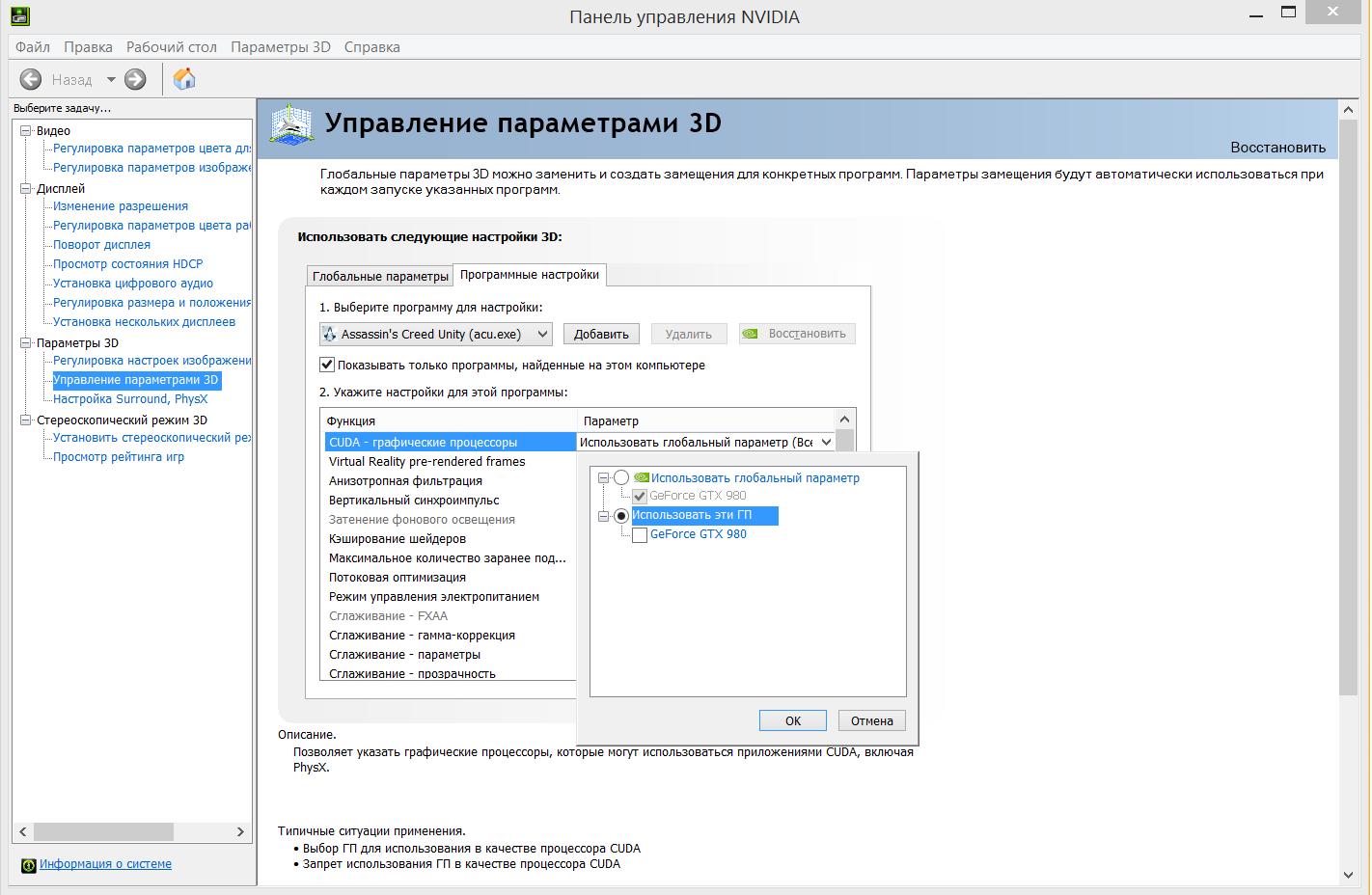
Task: Click NVIDIA logo icon on Восстановить button
Action: [751, 334]
